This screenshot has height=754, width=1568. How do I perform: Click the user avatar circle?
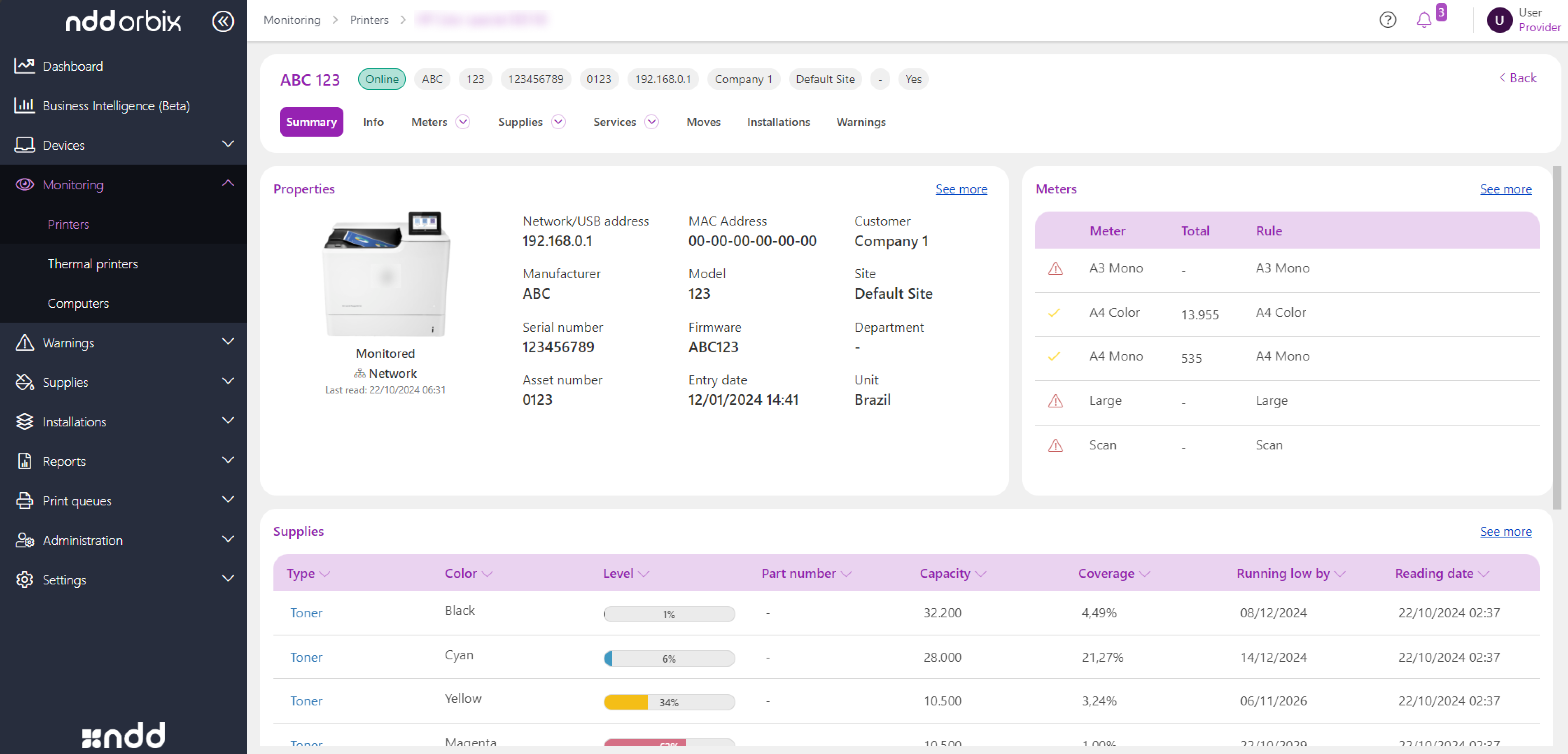pos(1499,20)
